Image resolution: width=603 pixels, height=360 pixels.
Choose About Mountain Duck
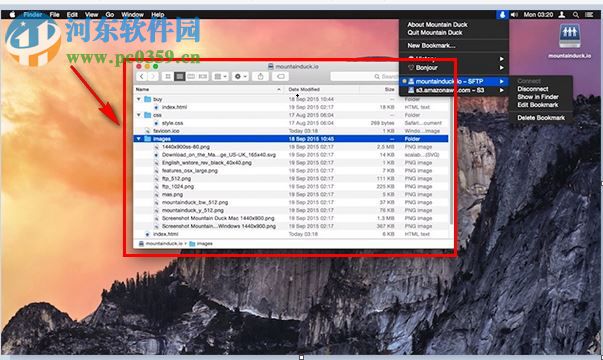pyautogui.click(x=437, y=24)
